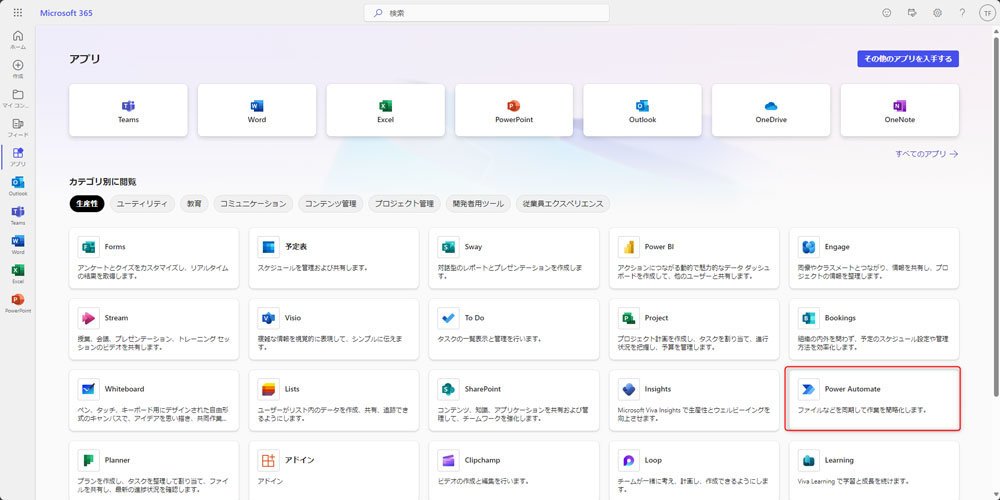Screen dimensions: 1000x500
Task: Open My Content folder in sidebar
Action: pyautogui.click(x=18, y=98)
